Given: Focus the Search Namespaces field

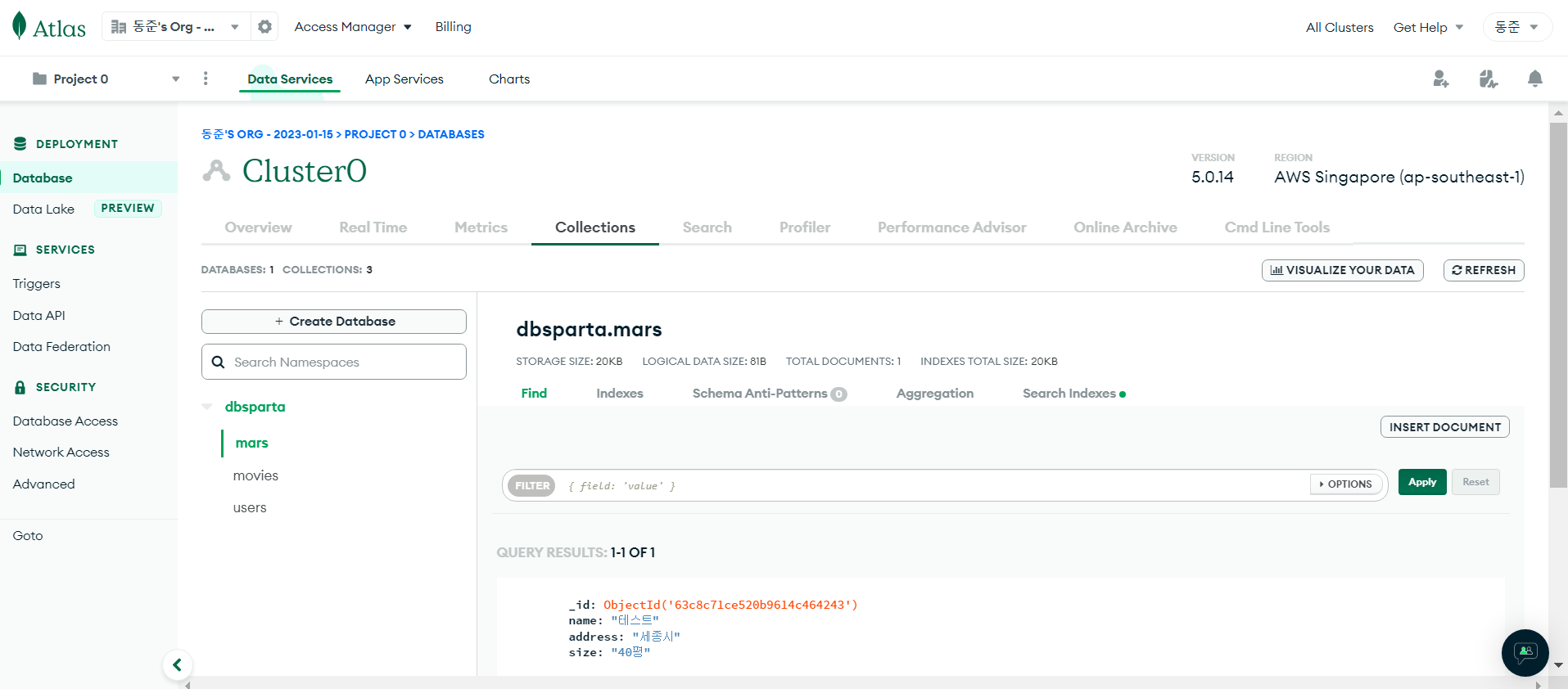Looking at the screenshot, I should (x=334, y=362).
